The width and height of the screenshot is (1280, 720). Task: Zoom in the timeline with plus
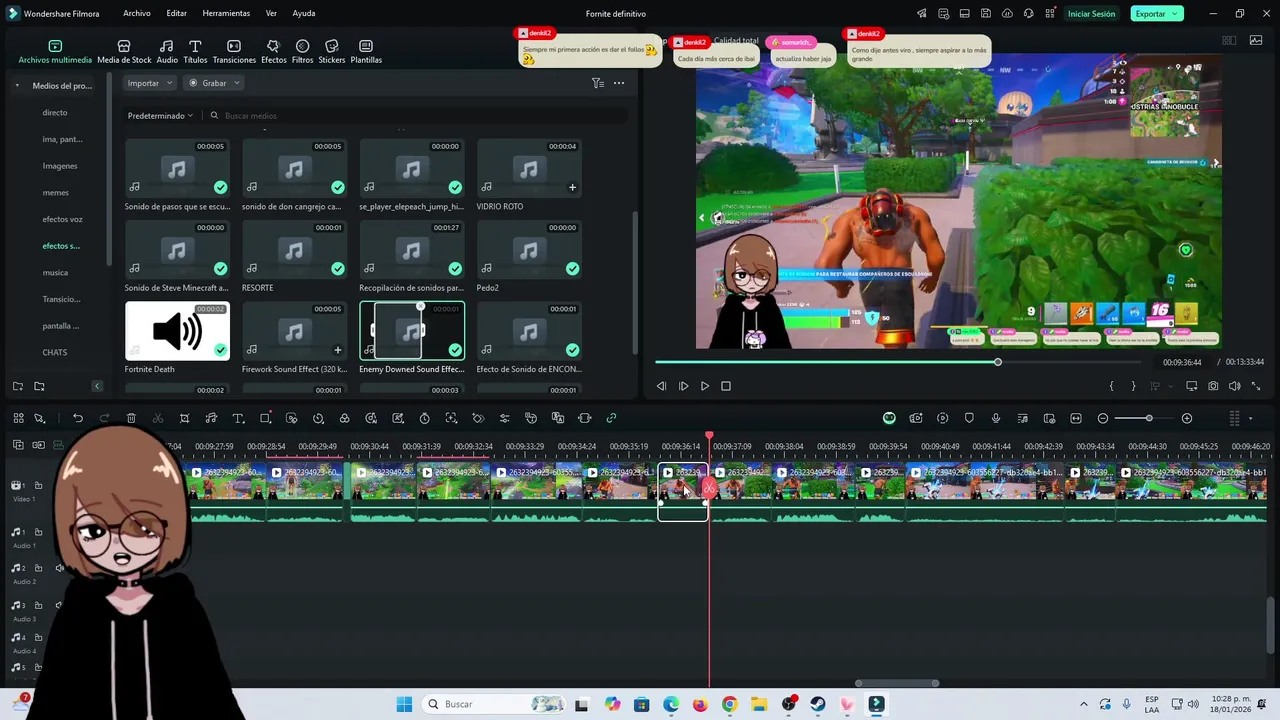[1187, 418]
